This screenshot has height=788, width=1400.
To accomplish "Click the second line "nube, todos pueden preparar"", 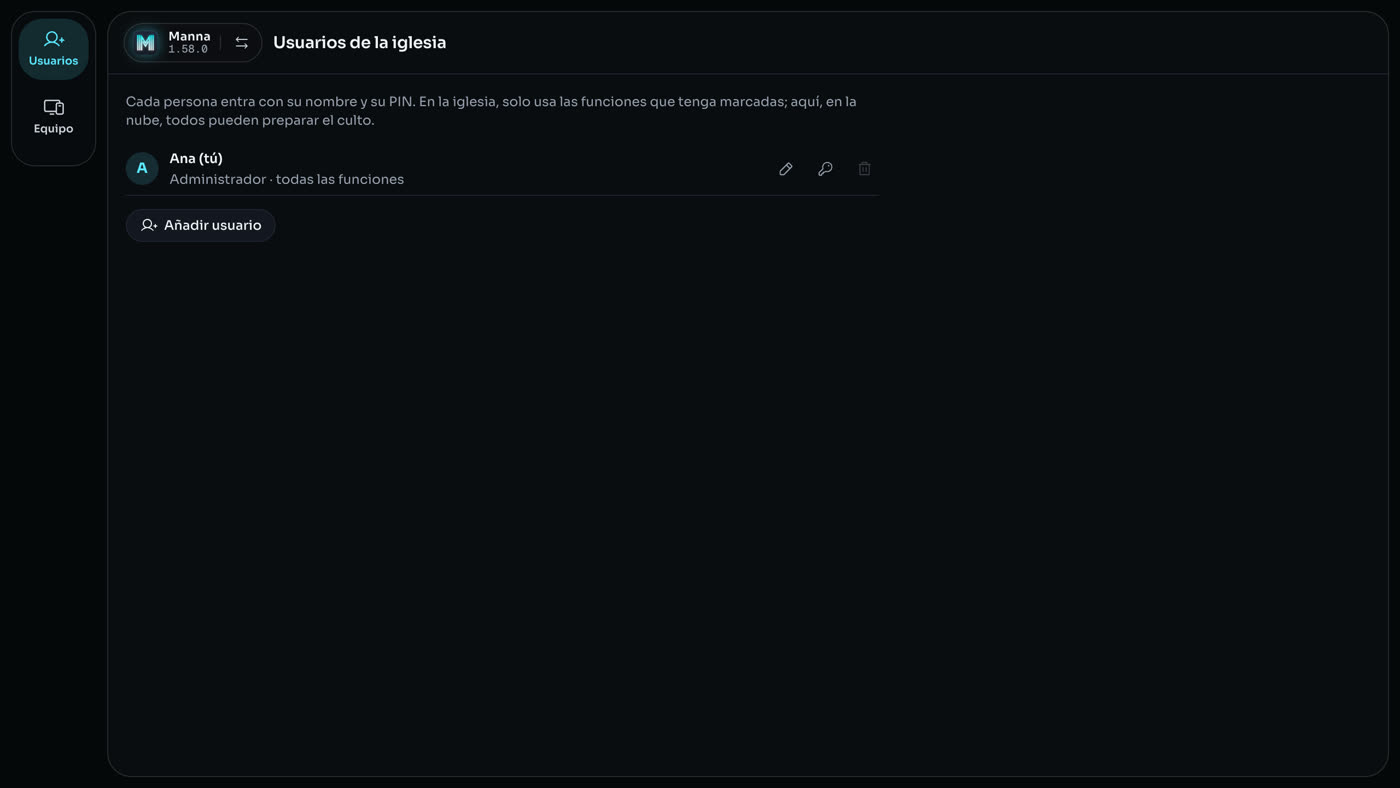I will pos(250,120).
